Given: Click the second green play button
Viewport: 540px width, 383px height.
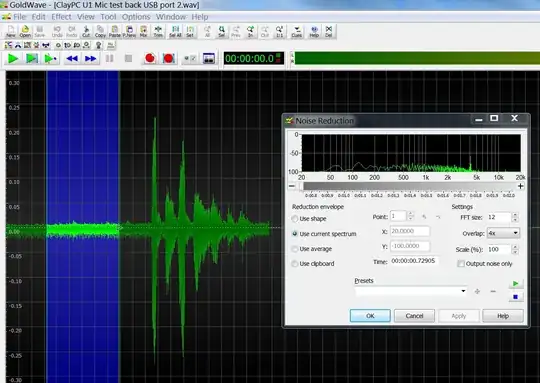Looking at the screenshot, I should pos(32,59).
